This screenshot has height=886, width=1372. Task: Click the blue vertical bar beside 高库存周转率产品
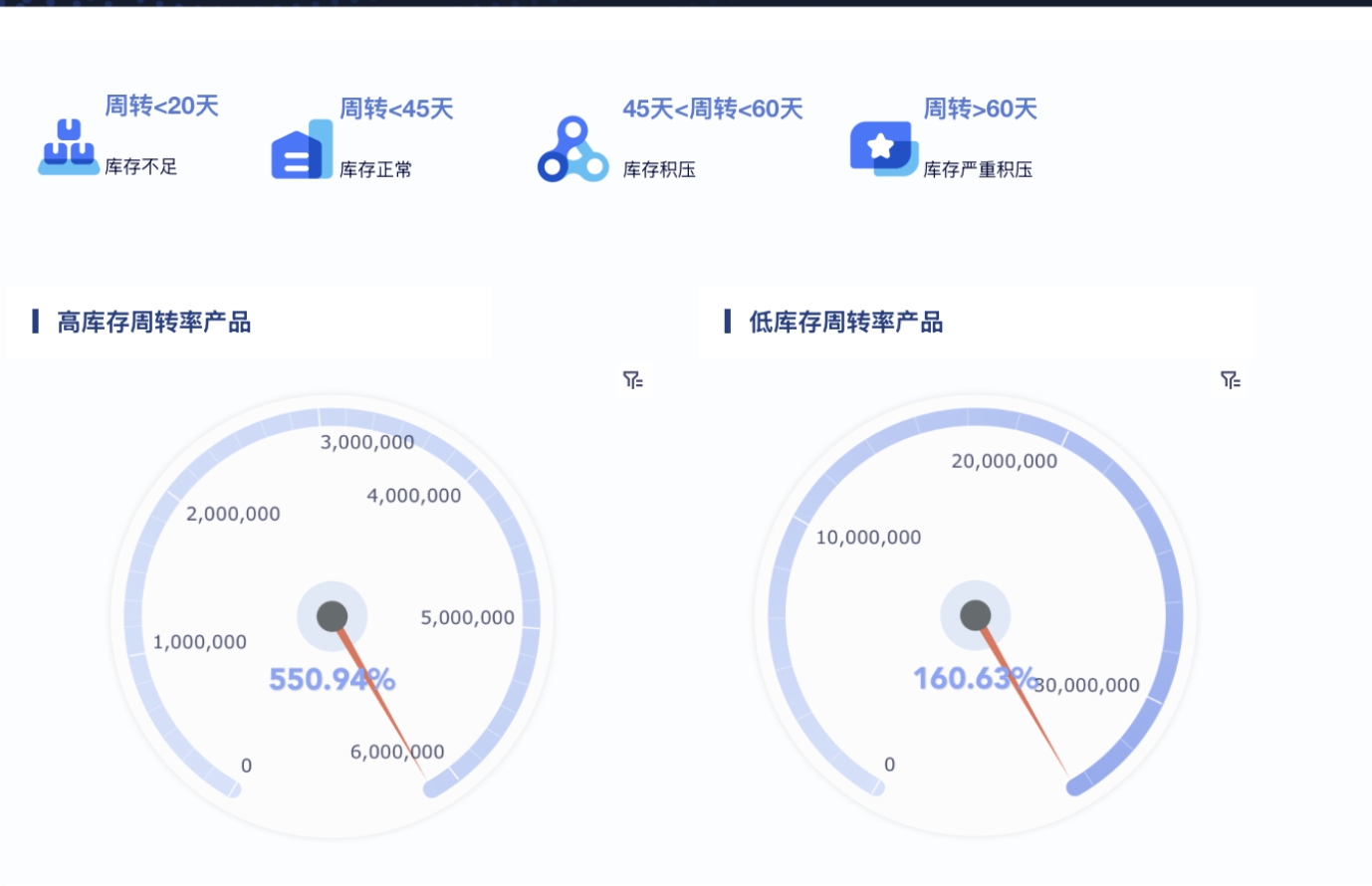click(36, 321)
